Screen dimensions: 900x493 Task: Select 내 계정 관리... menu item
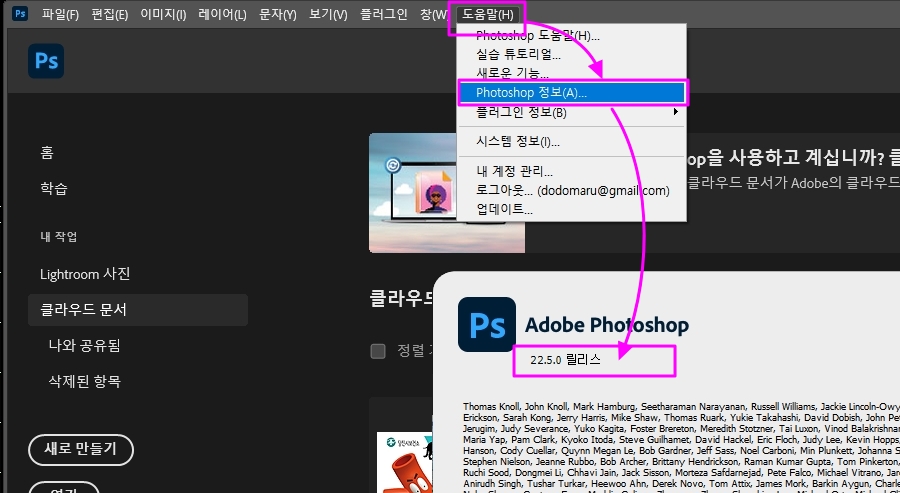tap(571, 172)
